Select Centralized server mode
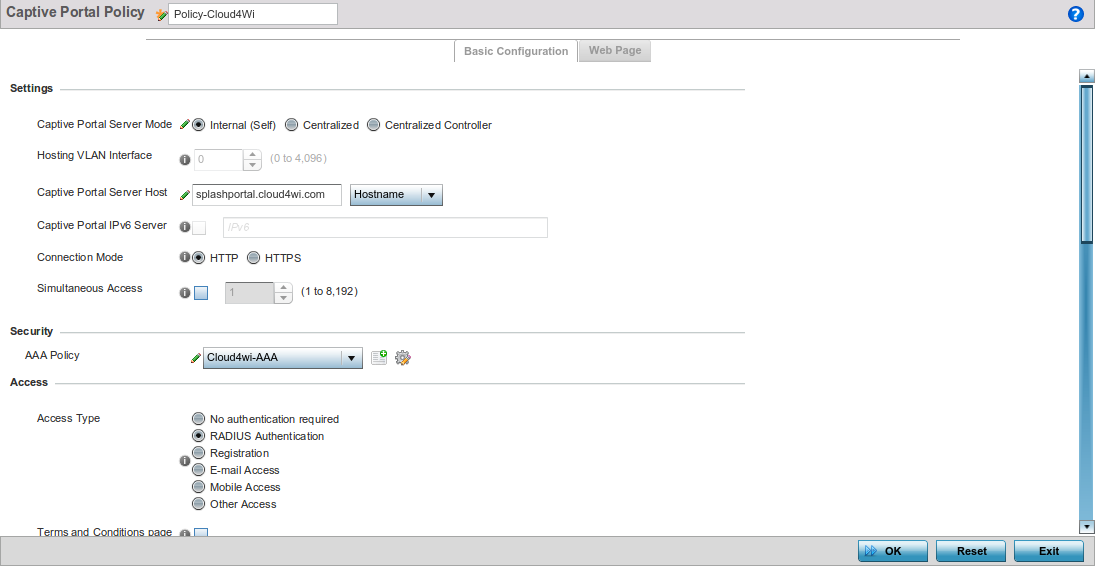 tap(291, 125)
